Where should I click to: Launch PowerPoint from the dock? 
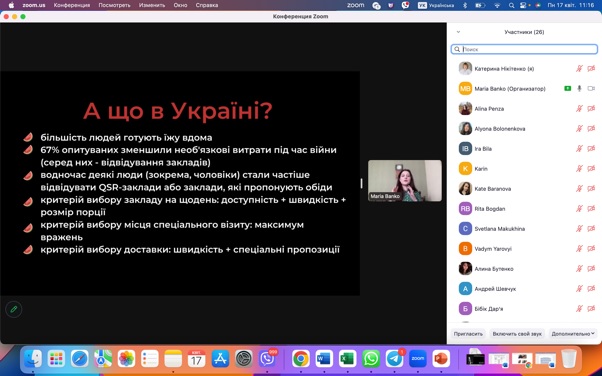(x=441, y=359)
